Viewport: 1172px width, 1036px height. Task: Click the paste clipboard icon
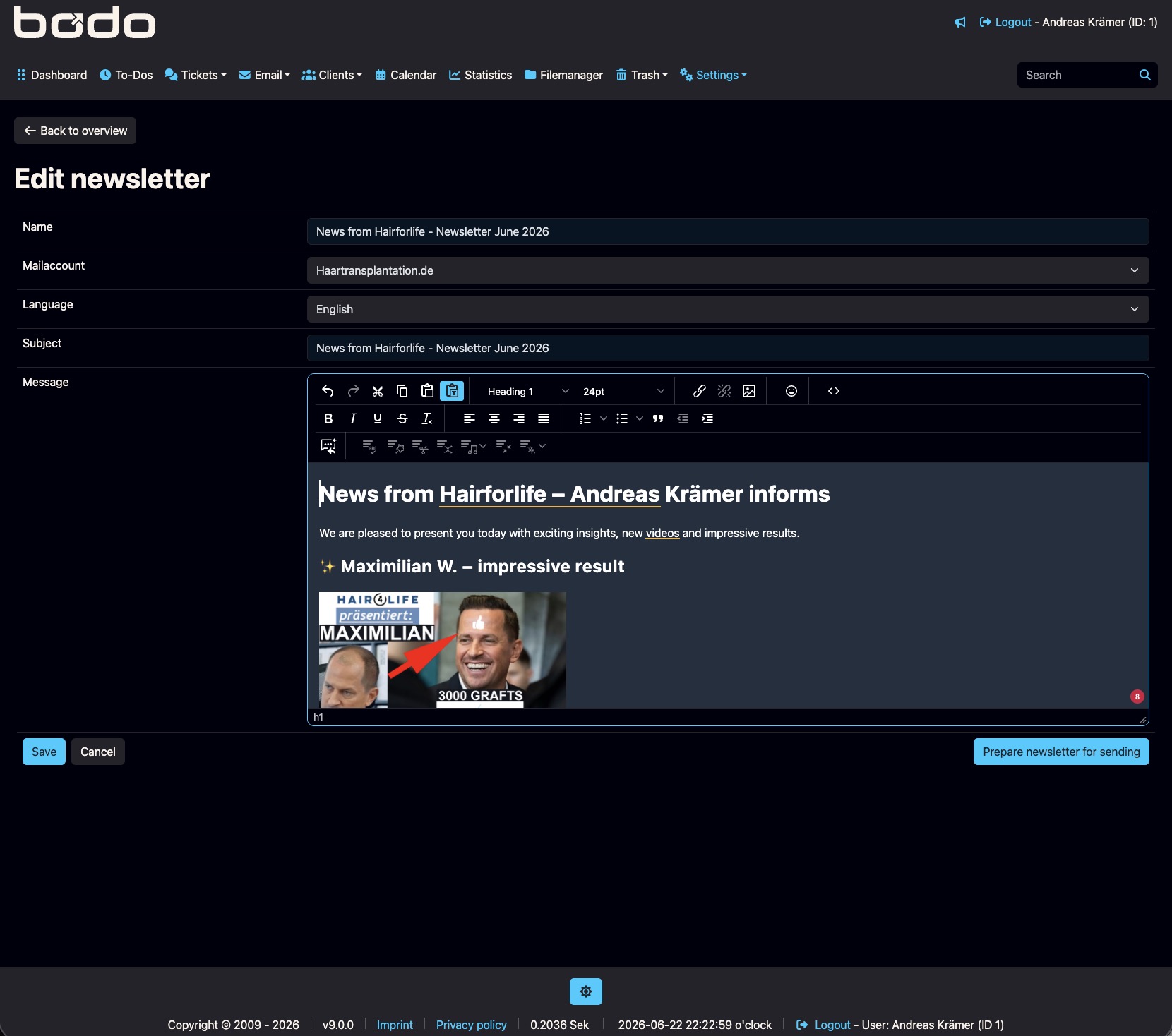coord(427,391)
